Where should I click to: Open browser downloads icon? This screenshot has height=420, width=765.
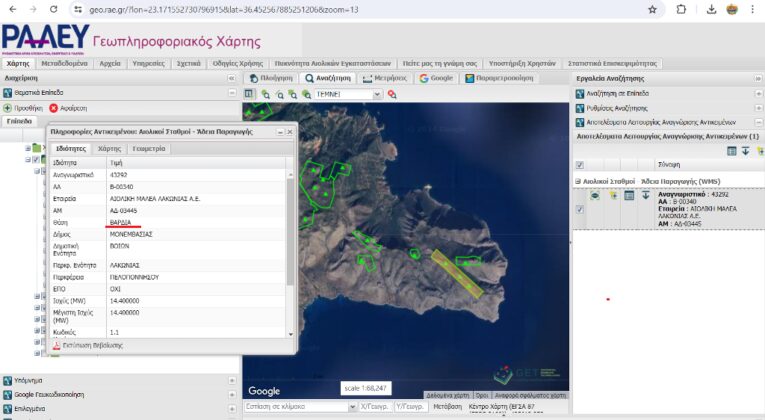point(711,9)
